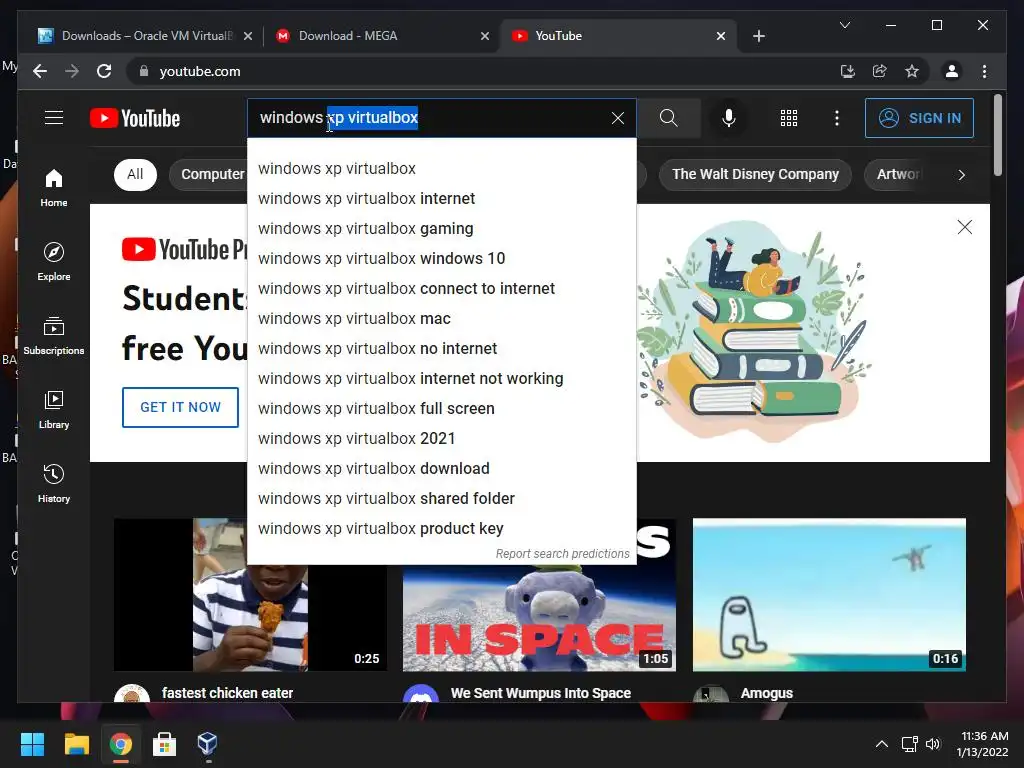Open a new browser tab
Viewport: 1024px width, 768px height.
point(758,36)
